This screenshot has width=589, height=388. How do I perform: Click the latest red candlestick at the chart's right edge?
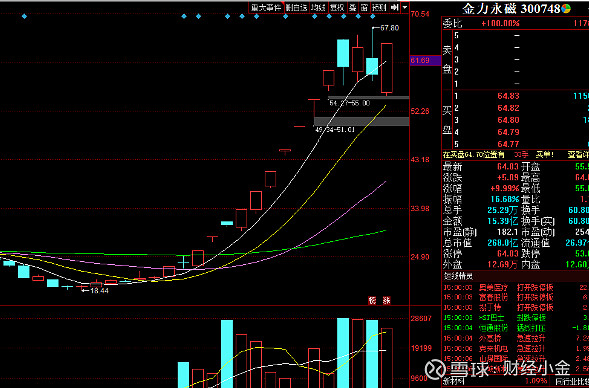point(387,68)
